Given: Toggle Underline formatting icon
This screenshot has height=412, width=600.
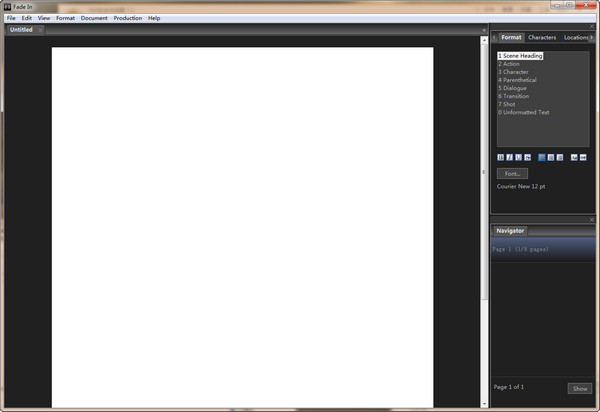Looking at the screenshot, I should [518, 157].
